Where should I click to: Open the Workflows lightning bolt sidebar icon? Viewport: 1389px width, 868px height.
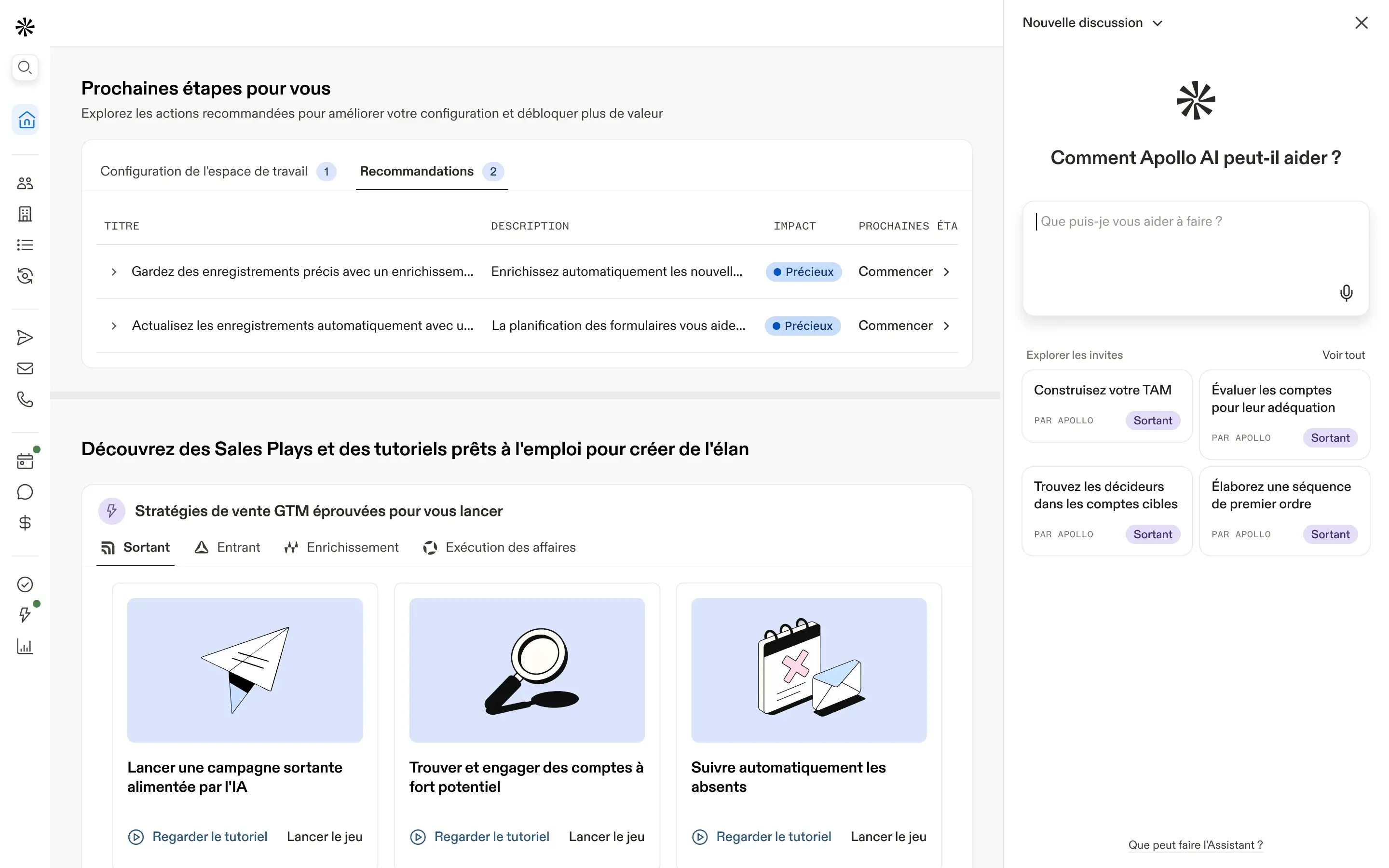(25, 615)
